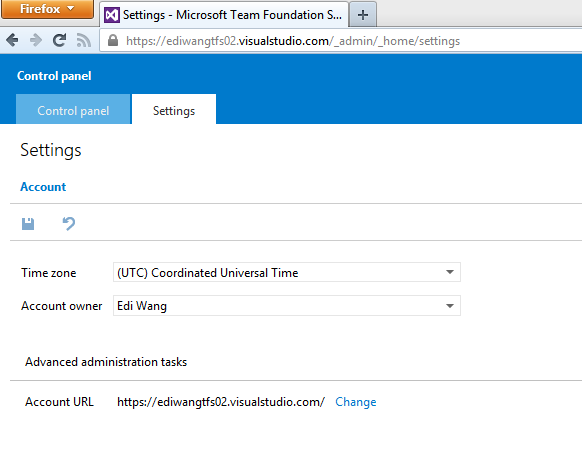Click the Account section link
The height and width of the screenshot is (462, 582).
point(43,187)
